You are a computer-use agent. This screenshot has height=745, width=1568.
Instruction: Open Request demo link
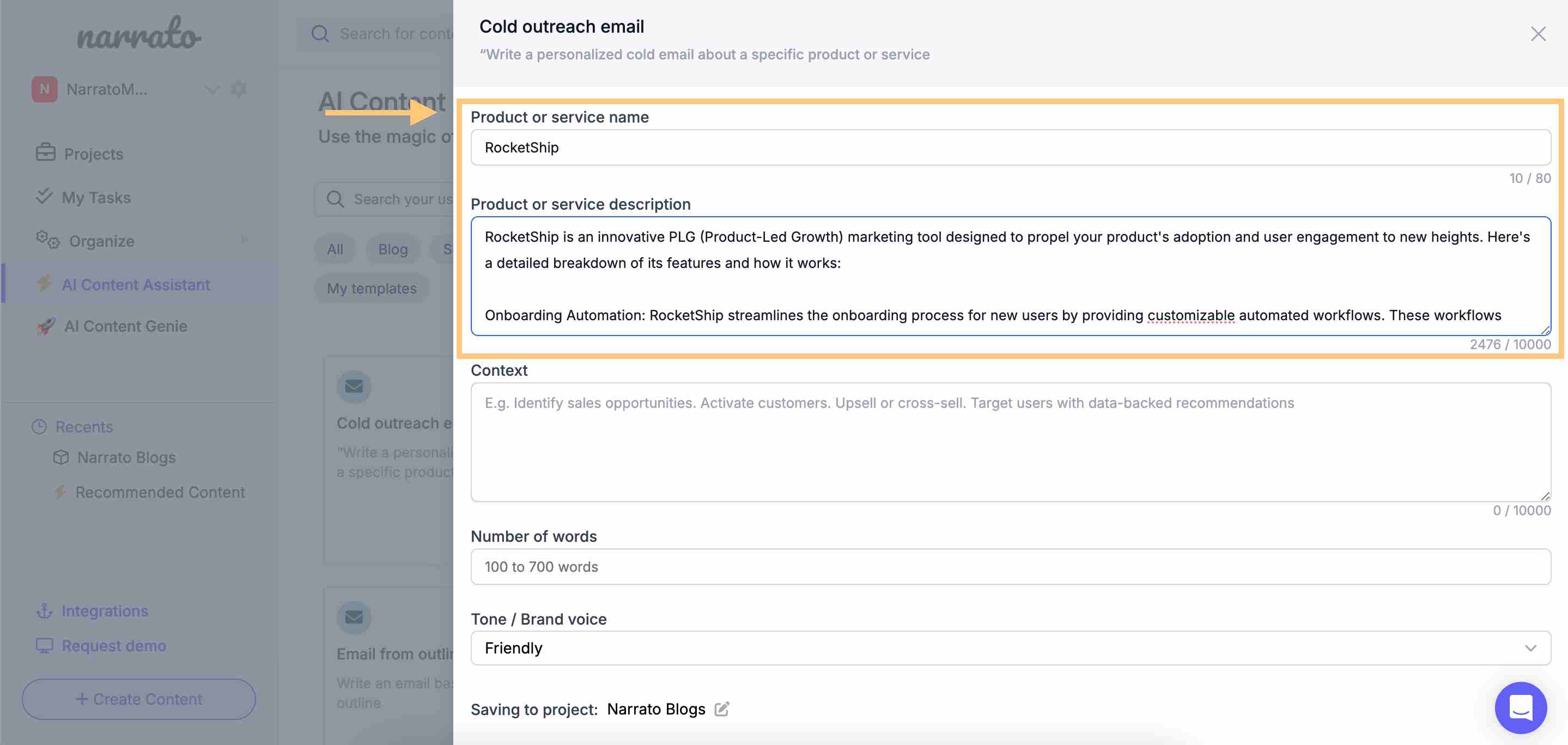click(x=114, y=645)
